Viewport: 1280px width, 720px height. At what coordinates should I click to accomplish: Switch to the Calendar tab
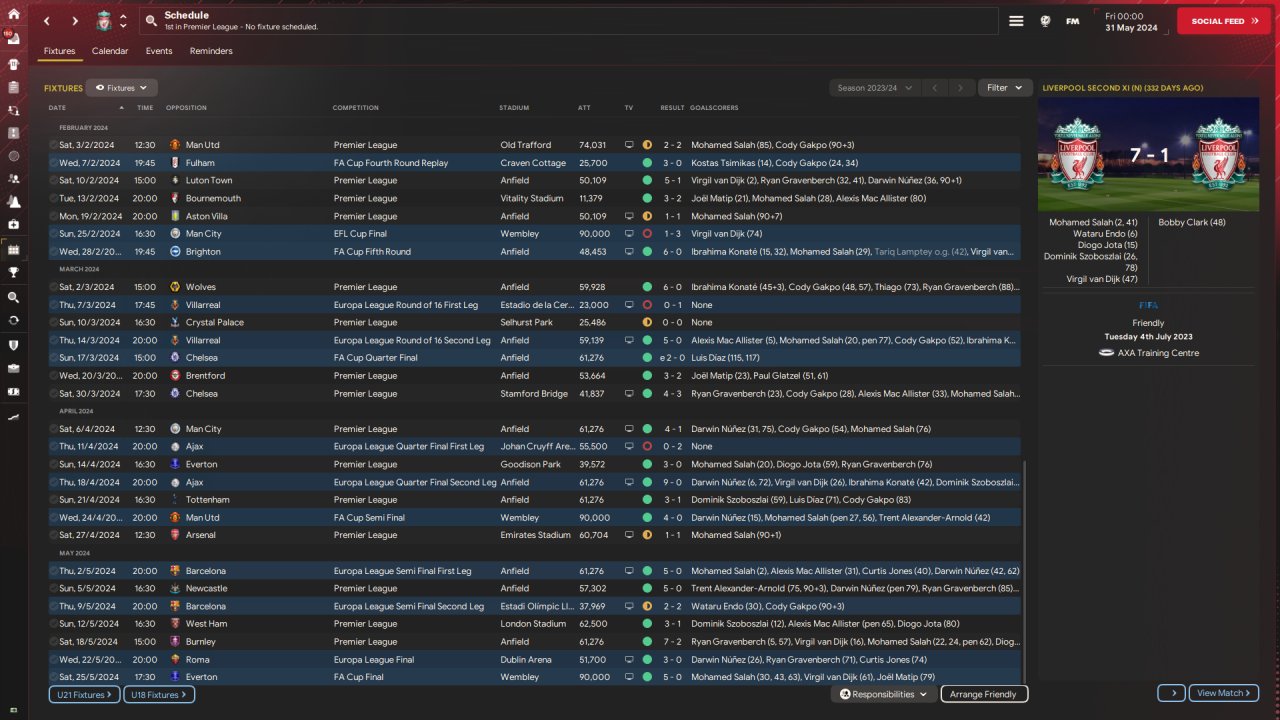click(x=110, y=51)
